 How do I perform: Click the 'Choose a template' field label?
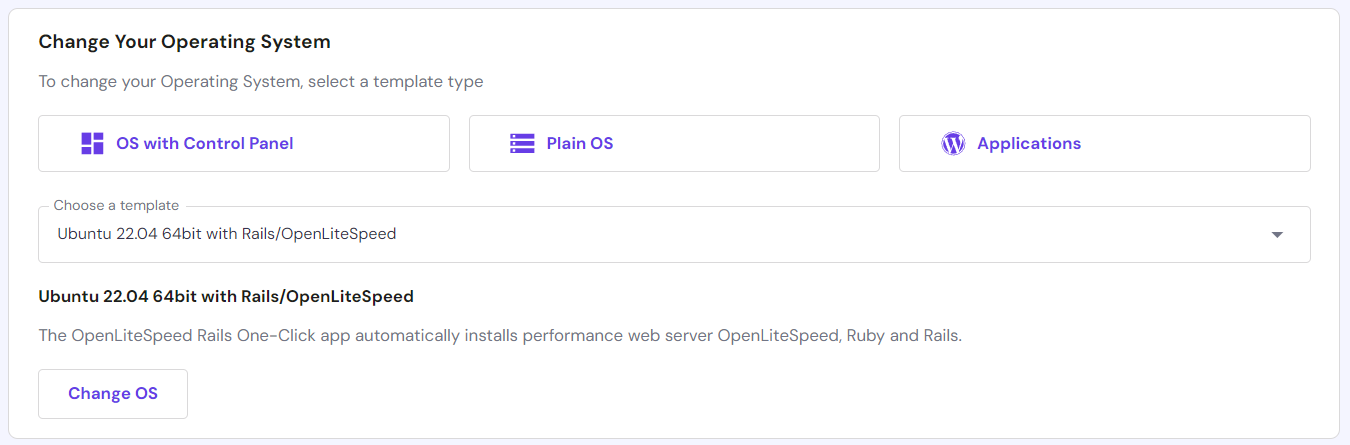(x=116, y=205)
